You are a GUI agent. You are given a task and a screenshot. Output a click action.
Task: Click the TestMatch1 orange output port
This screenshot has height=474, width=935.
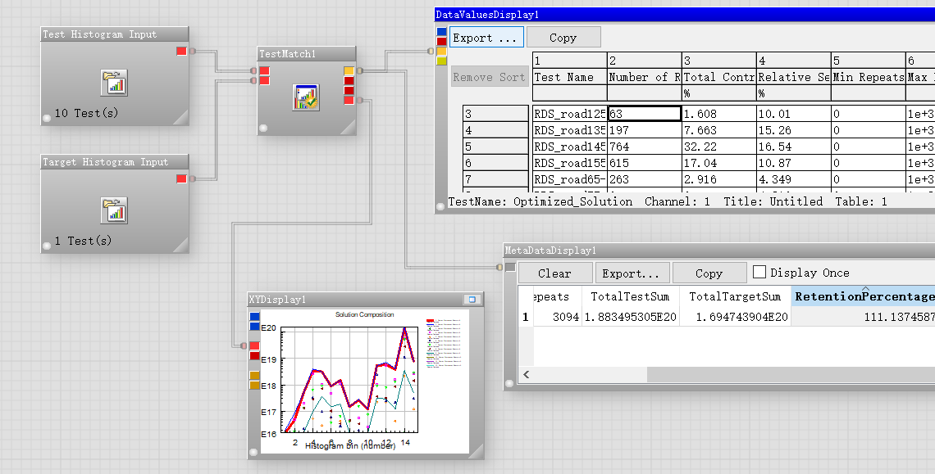(349, 71)
